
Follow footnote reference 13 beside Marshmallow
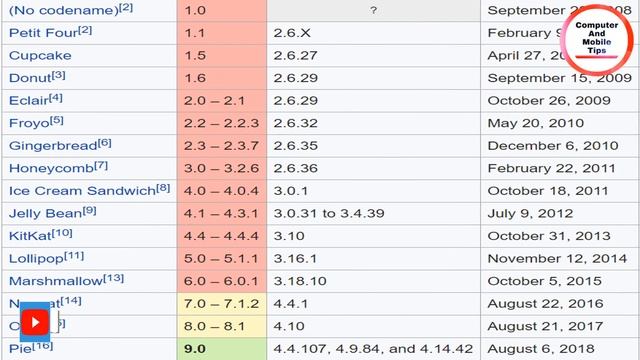pyautogui.click(x=113, y=278)
